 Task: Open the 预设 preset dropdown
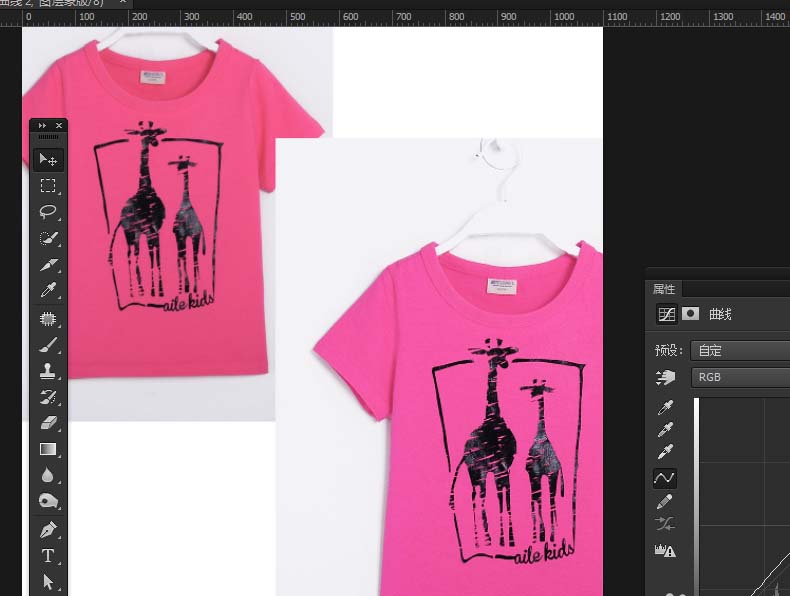(740, 351)
